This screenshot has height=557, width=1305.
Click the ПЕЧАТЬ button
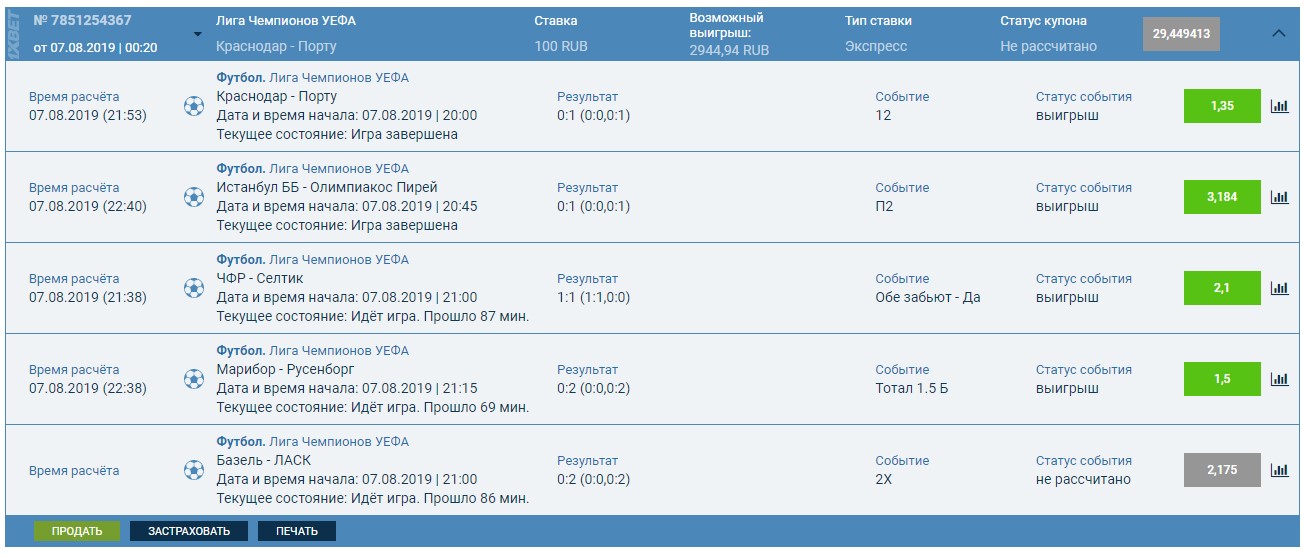point(297,531)
